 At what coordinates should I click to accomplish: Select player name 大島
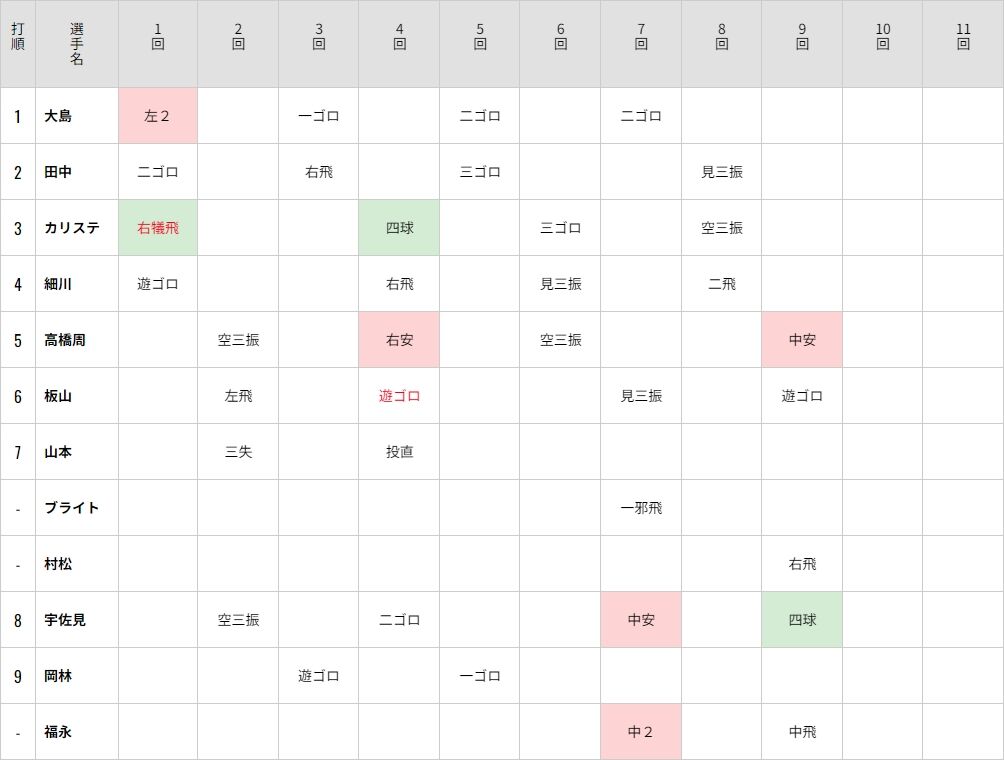[58, 116]
